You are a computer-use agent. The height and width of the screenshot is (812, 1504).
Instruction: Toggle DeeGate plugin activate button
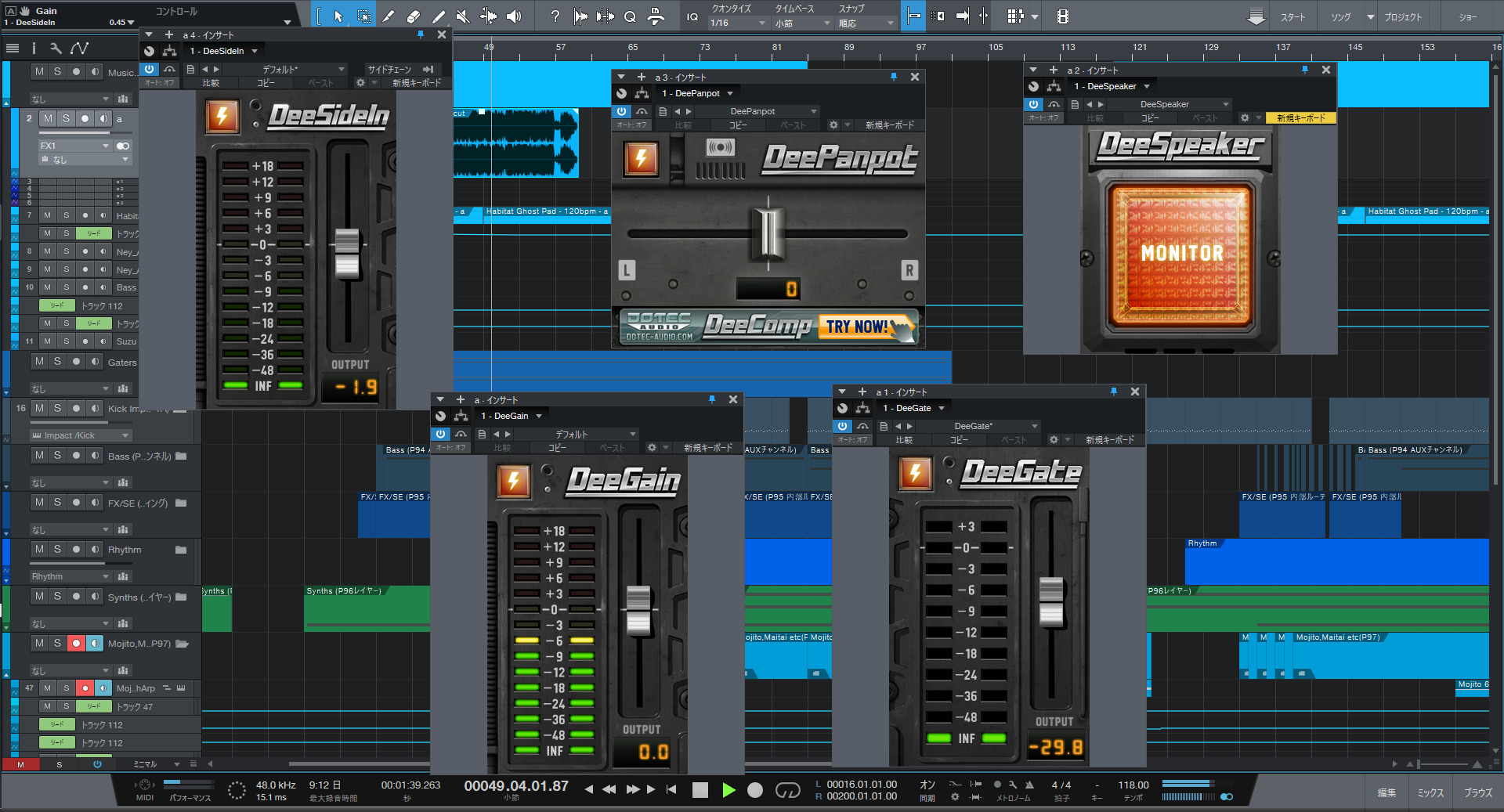(x=842, y=426)
